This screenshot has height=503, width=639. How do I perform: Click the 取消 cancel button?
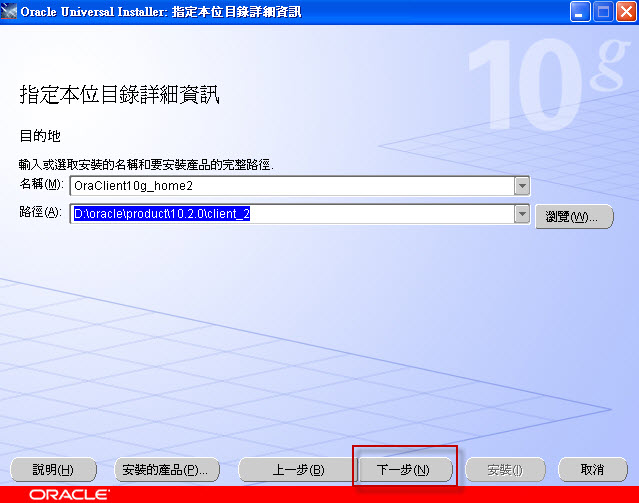coord(593,470)
